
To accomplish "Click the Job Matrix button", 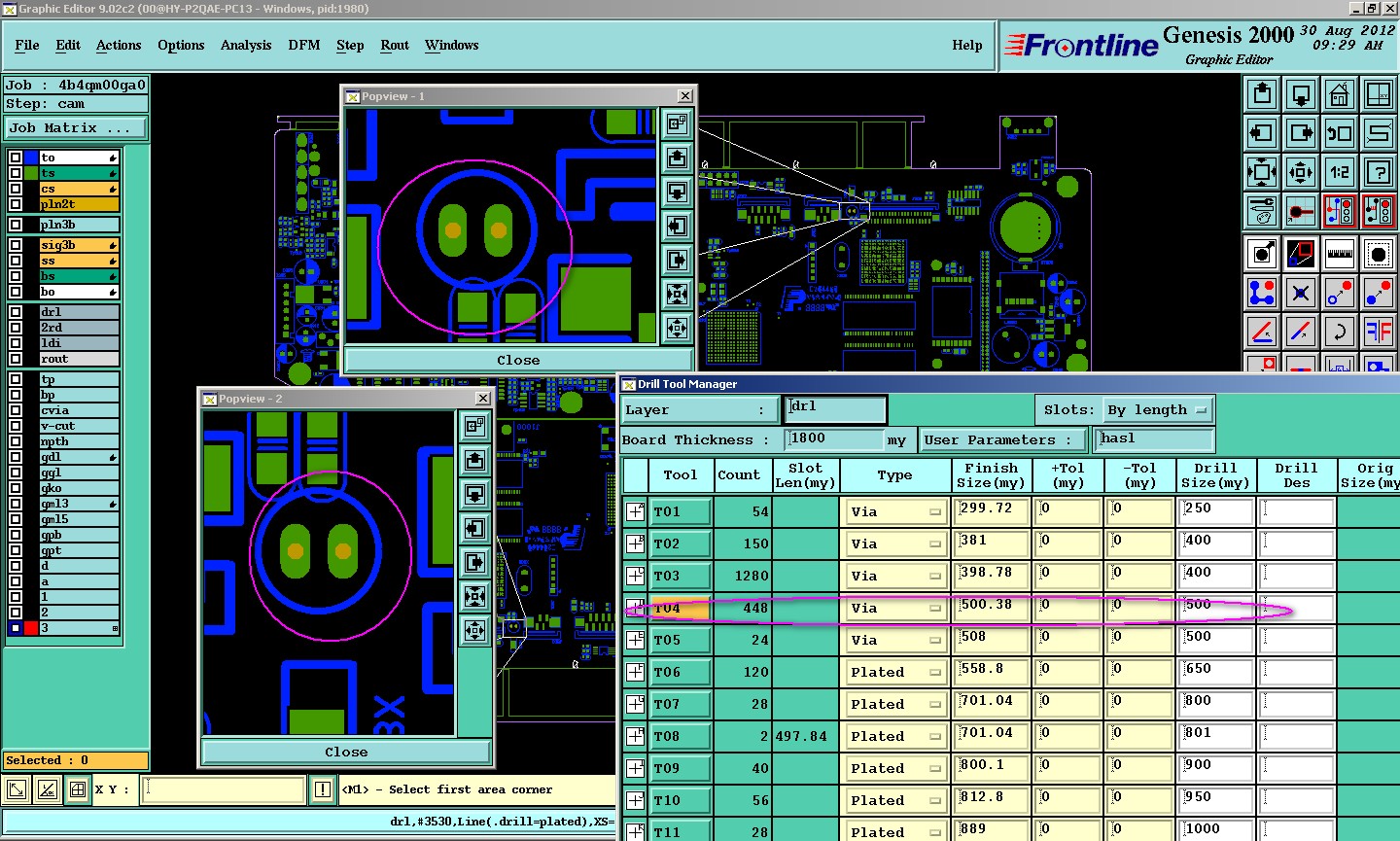I will 76,128.
